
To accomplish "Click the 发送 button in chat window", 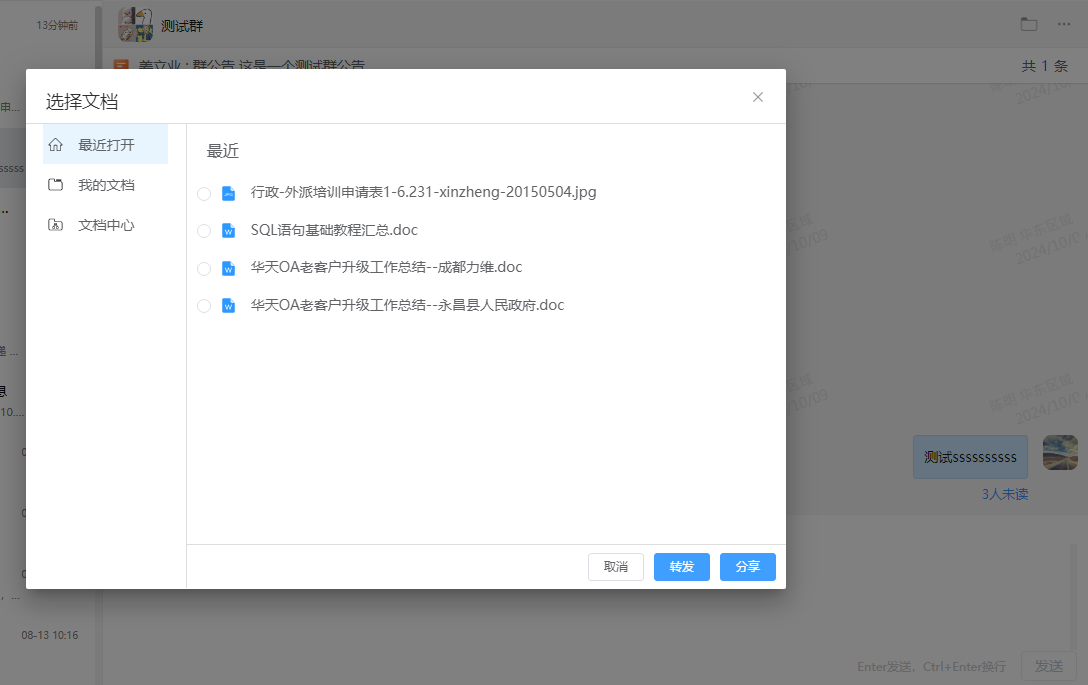I will [x=1048, y=666].
